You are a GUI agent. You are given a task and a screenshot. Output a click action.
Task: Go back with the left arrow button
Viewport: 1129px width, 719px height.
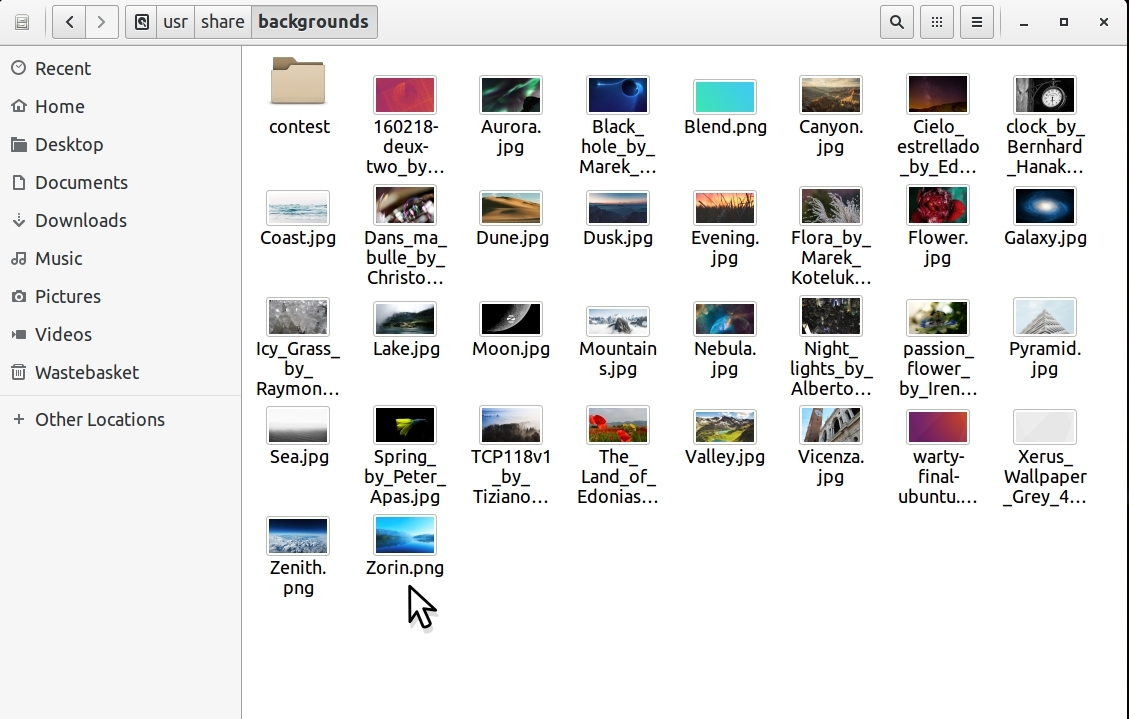[69, 22]
